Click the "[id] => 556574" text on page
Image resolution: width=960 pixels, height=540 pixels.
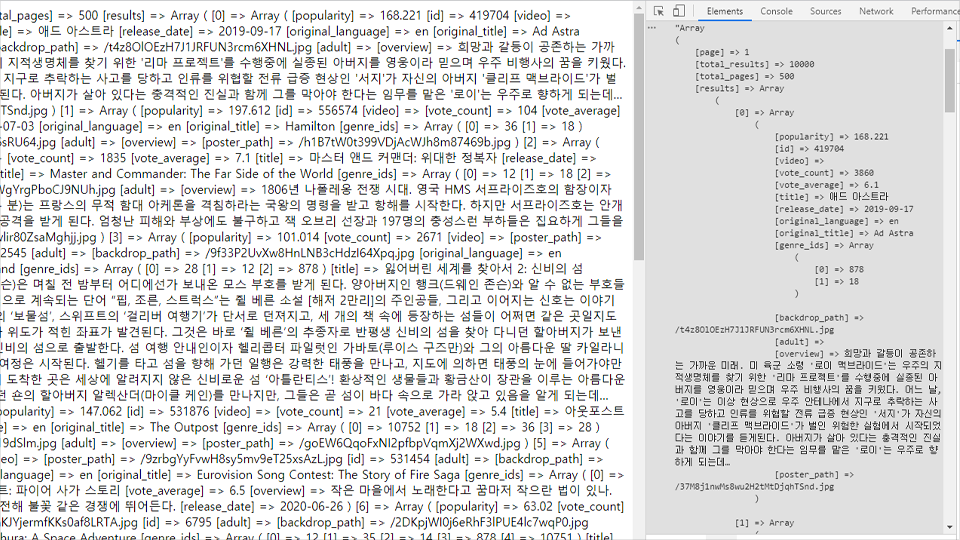(317, 110)
